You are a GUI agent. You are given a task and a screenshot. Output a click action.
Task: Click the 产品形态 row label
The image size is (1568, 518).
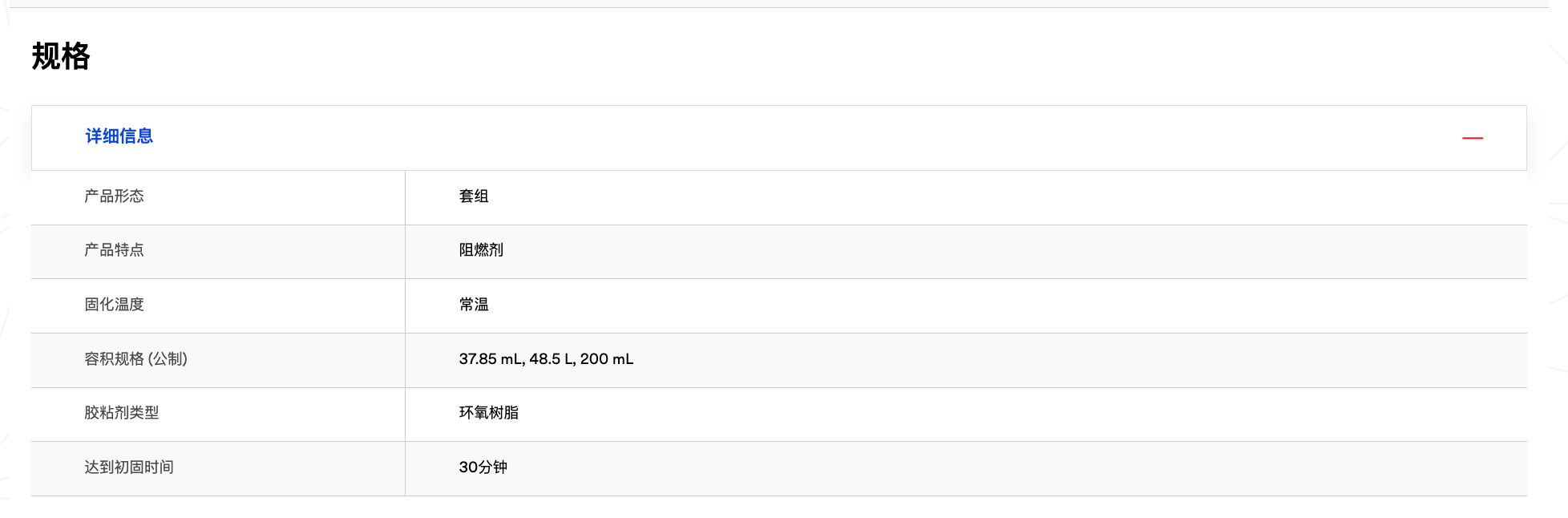click(x=114, y=196)
